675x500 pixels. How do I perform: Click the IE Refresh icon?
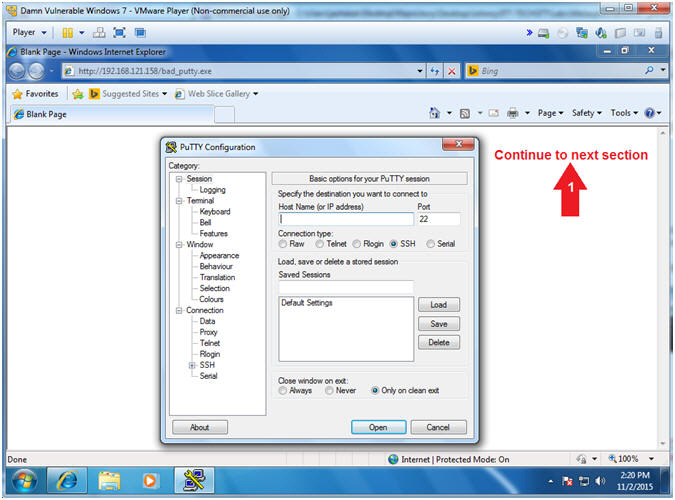(x=435, y=71)
